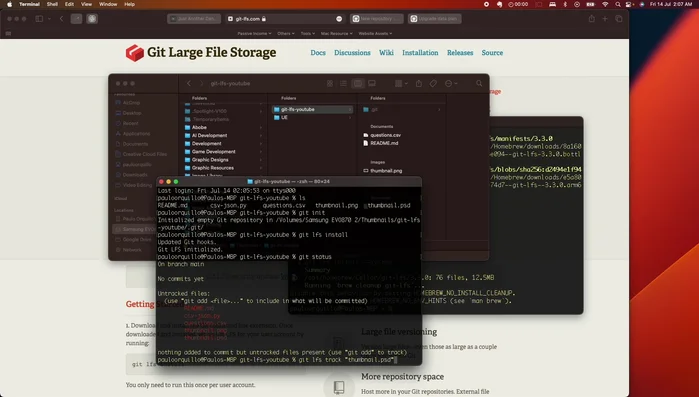Screen dimensions: 699x397
Task: Click Finder Tags icon
Action: [433, 83]
